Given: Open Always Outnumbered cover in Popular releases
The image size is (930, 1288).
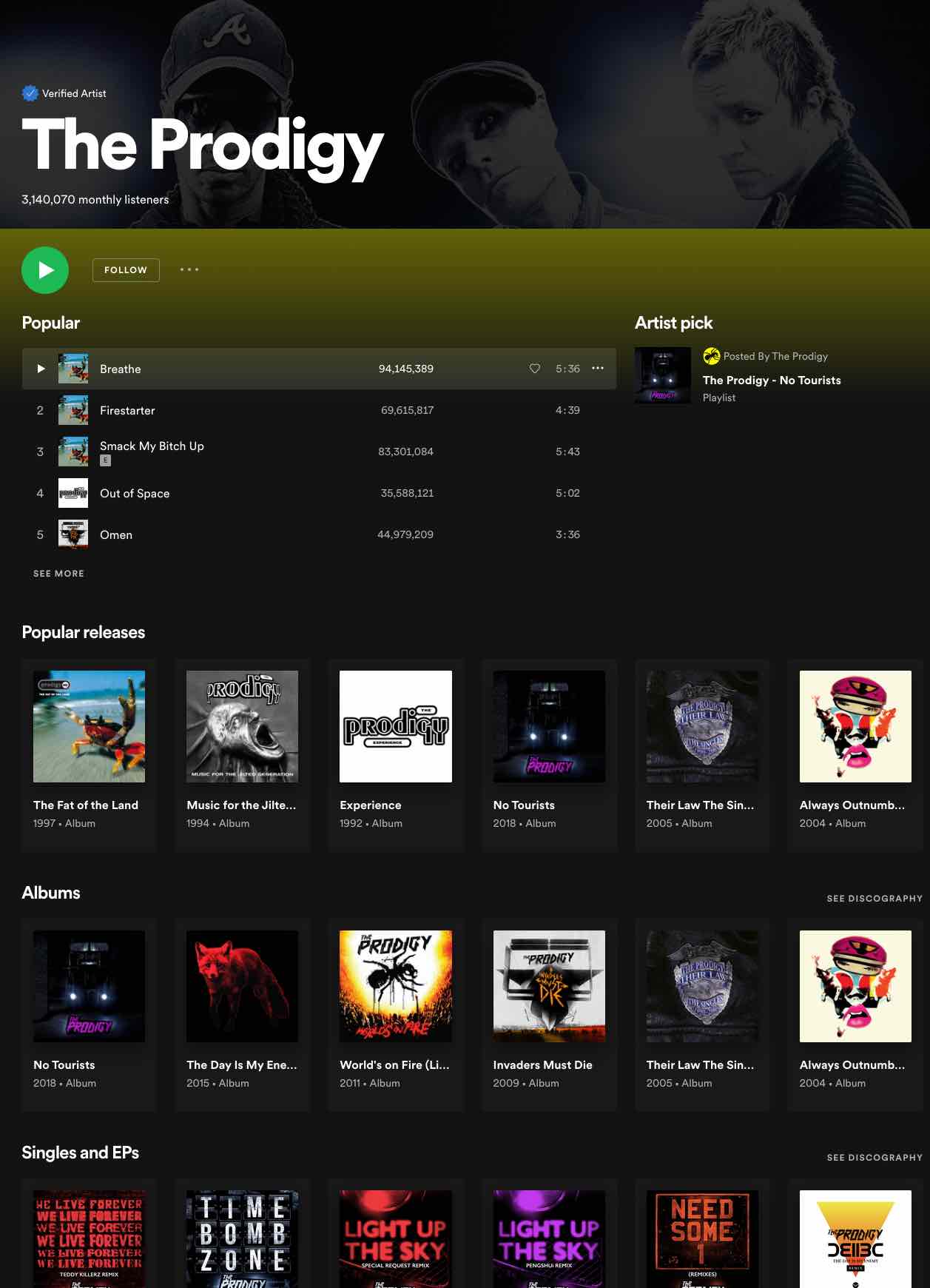Looking at the screenshot, I should point(855,726).
